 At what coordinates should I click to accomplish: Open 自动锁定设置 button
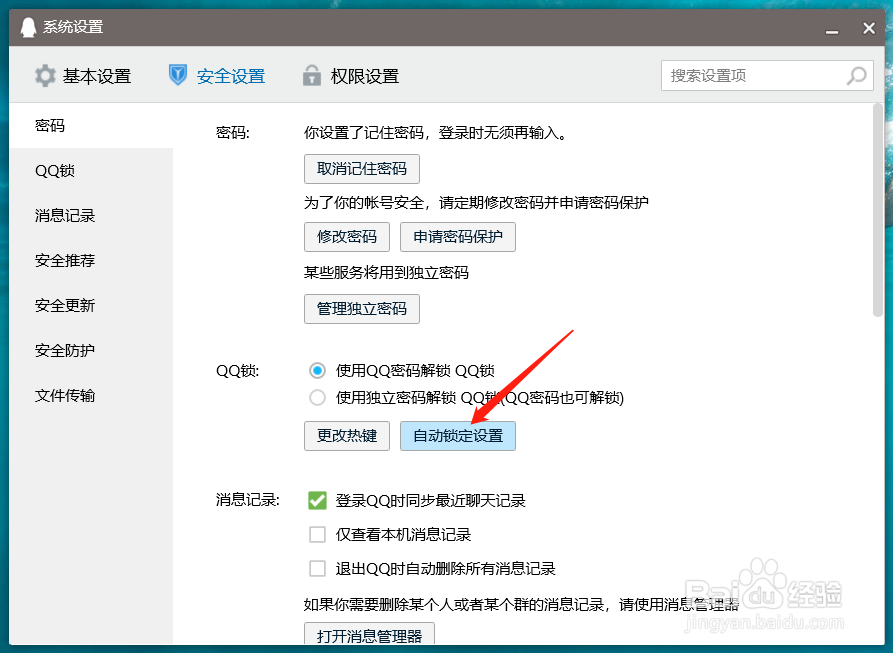point(458,436)
